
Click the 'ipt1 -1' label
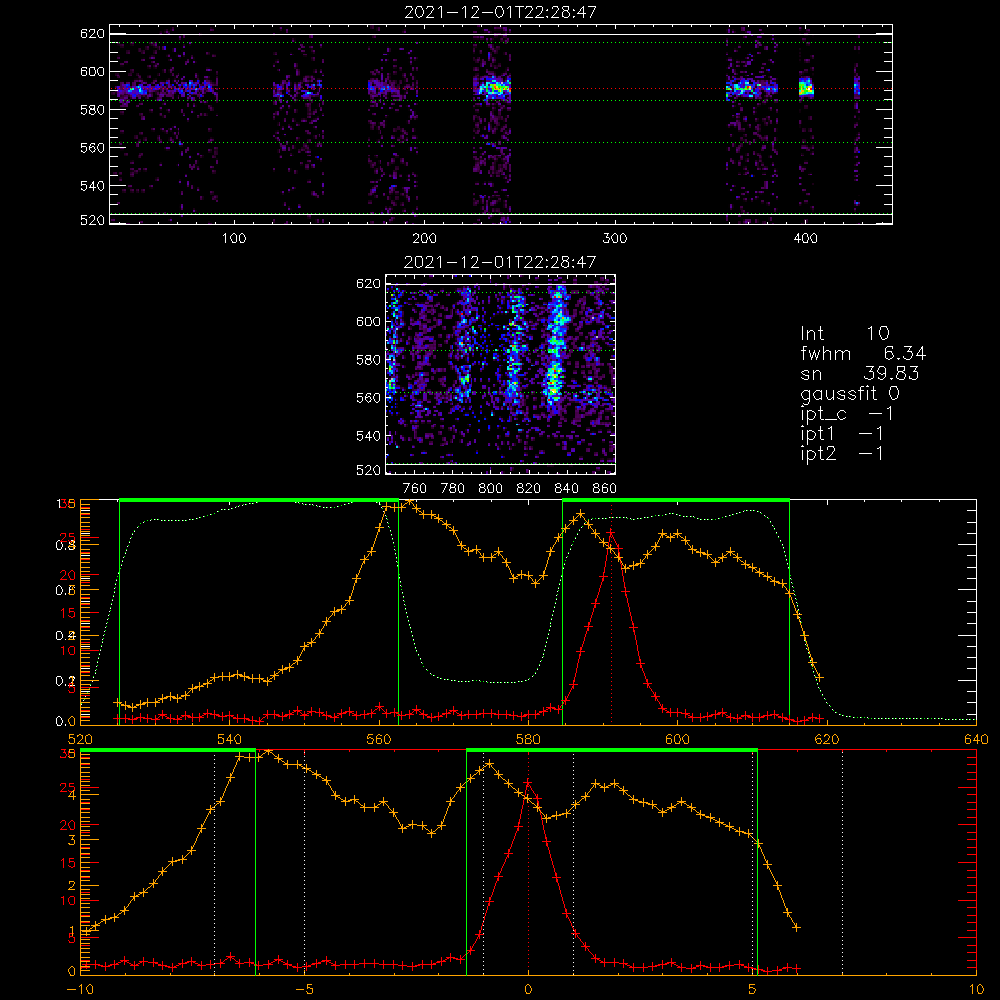tap(842, 434)
